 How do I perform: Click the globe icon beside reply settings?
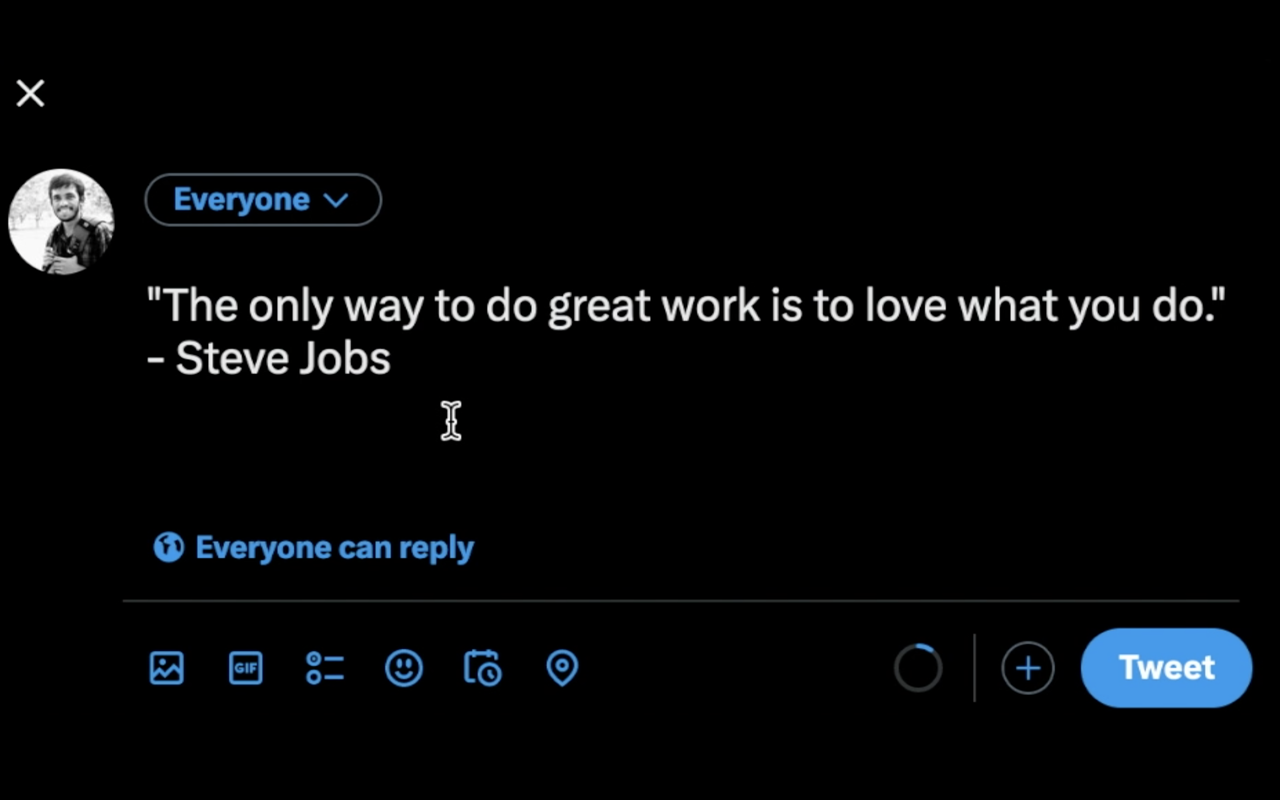(168, 547)
